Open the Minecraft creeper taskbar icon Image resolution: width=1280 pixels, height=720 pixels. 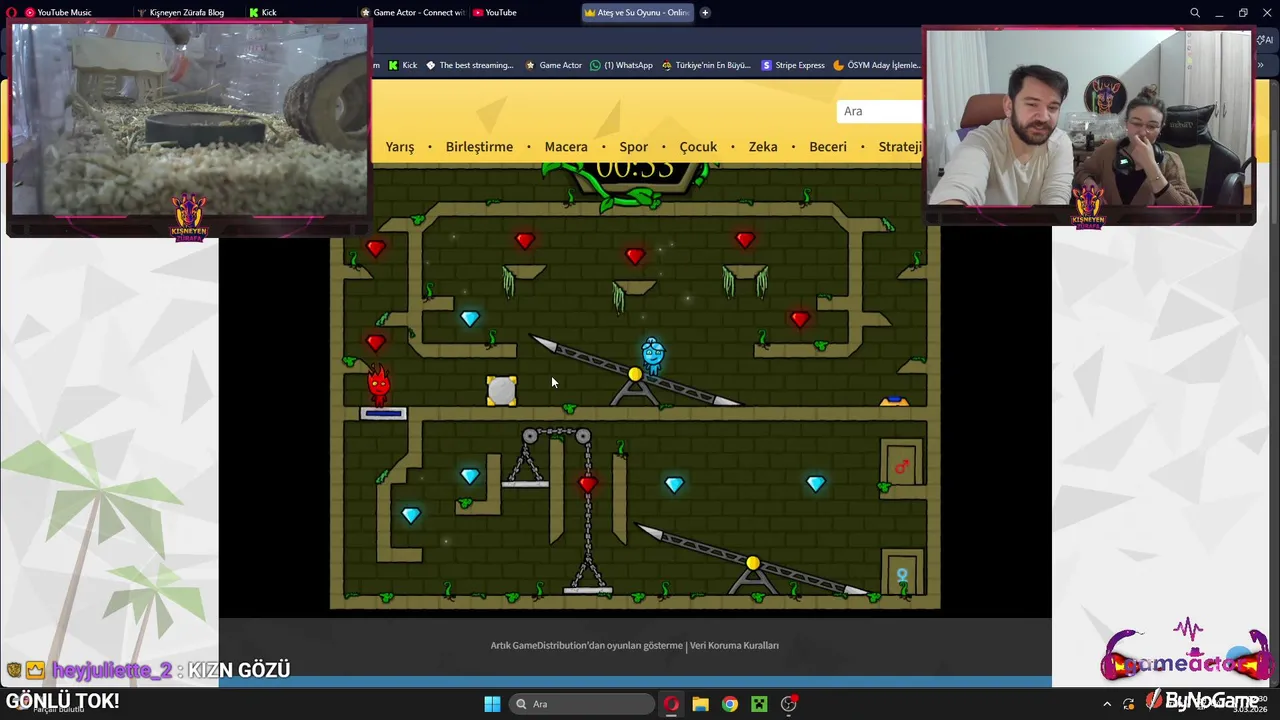click(x=759, y=704)
